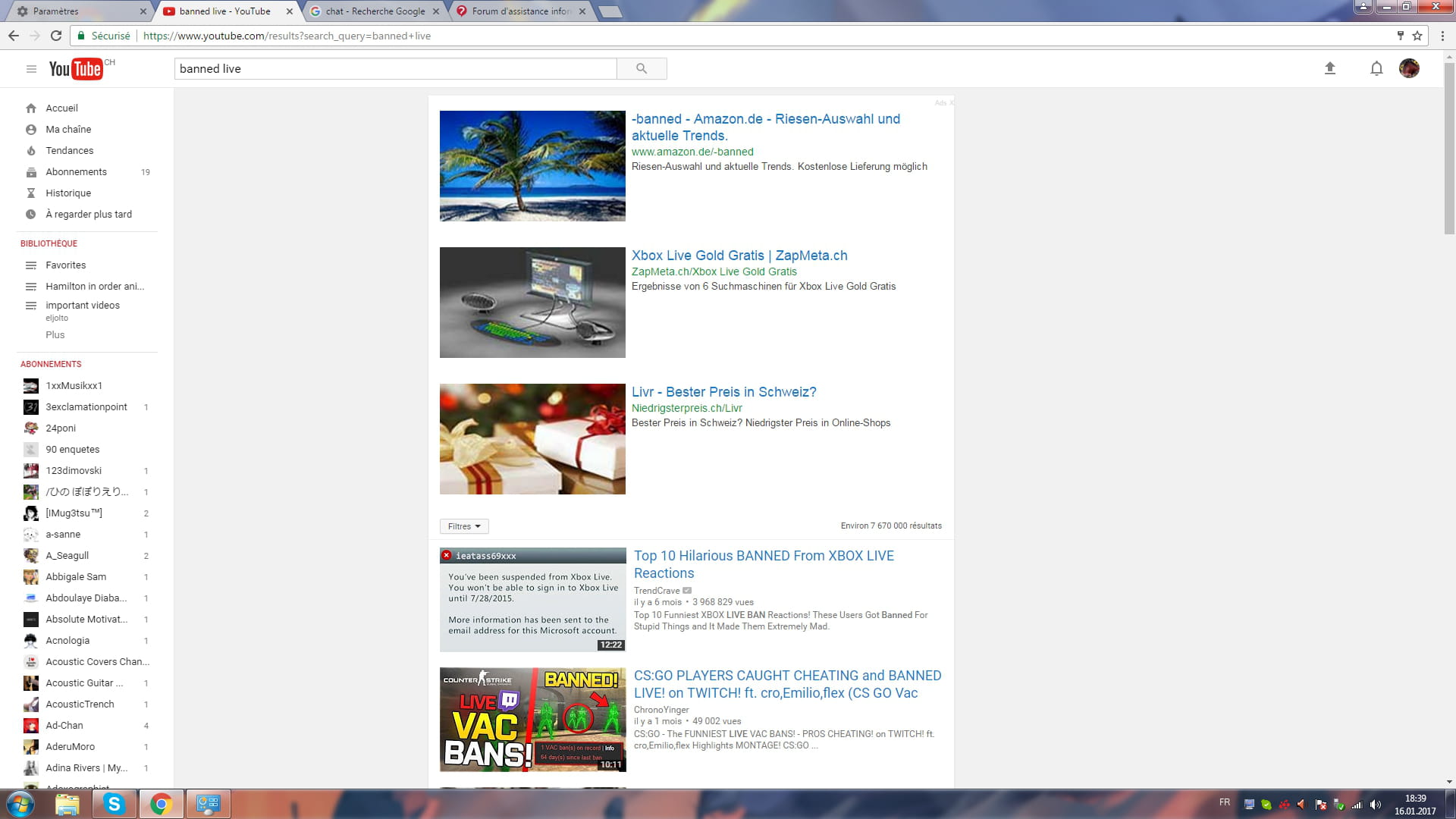This screenshot has height=819, width=1456.
Task: Click the computer setup ad thumbnail
Action: click(x=532, y=303)
